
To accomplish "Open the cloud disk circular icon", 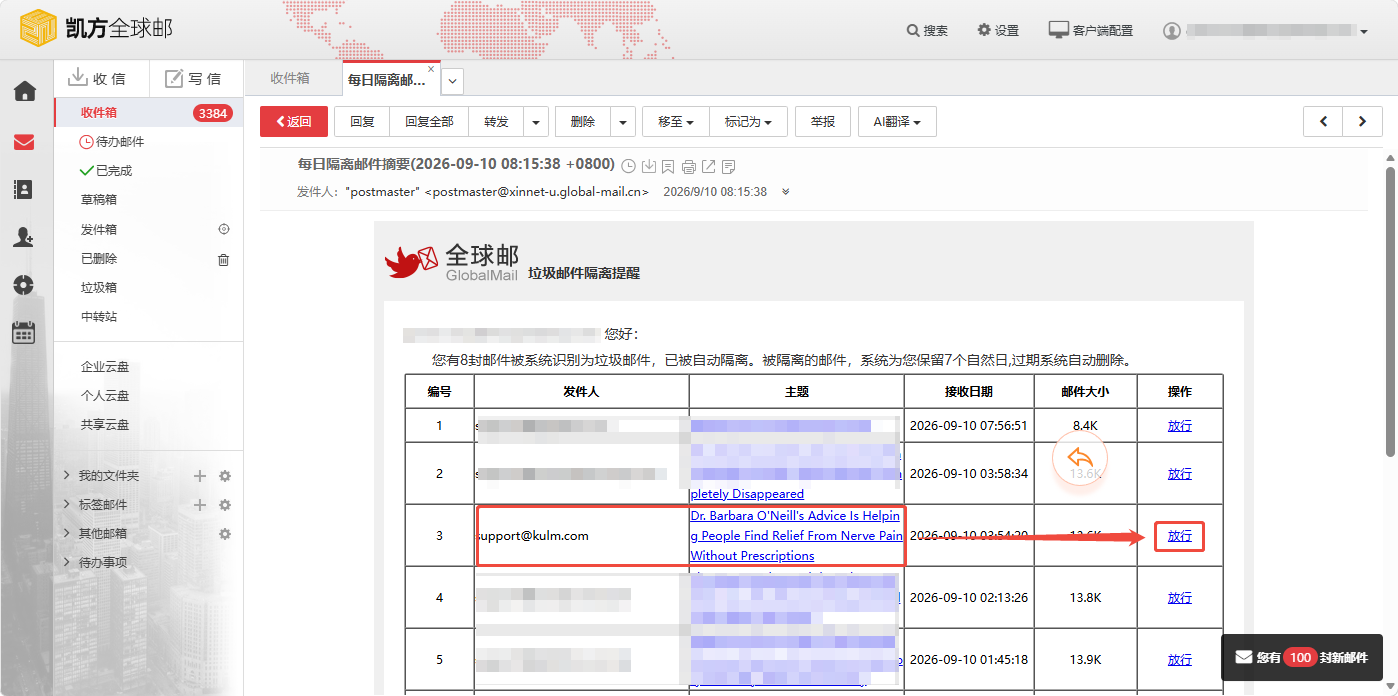I will point(24,285).
